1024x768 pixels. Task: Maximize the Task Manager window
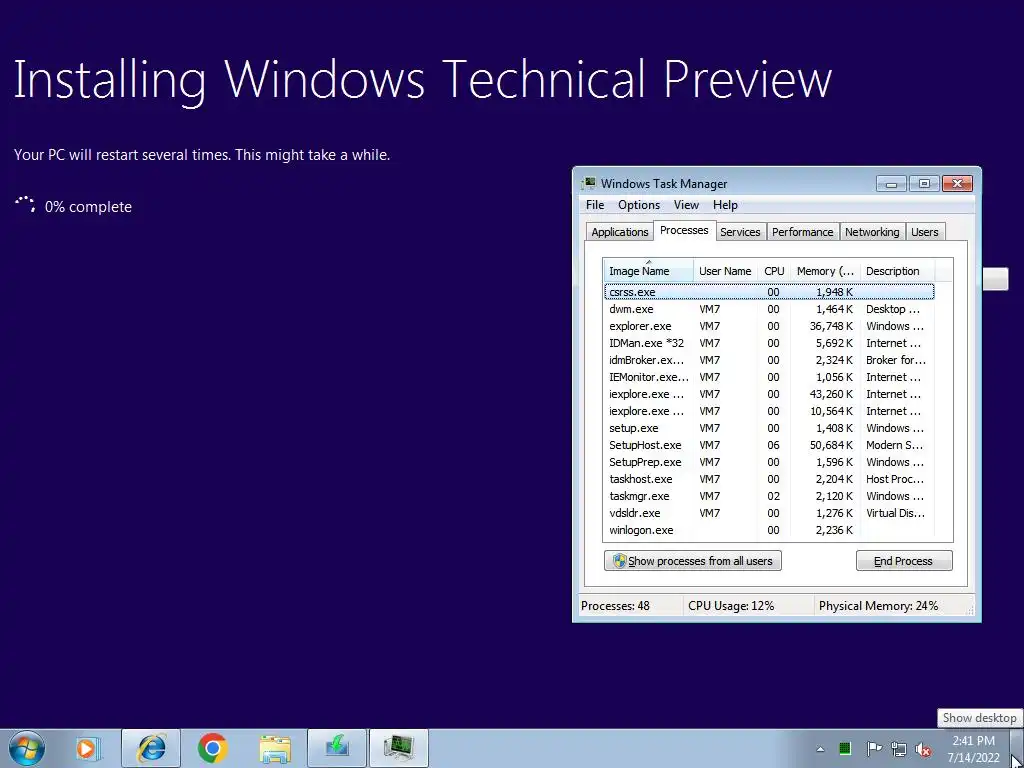coord(924,184)
